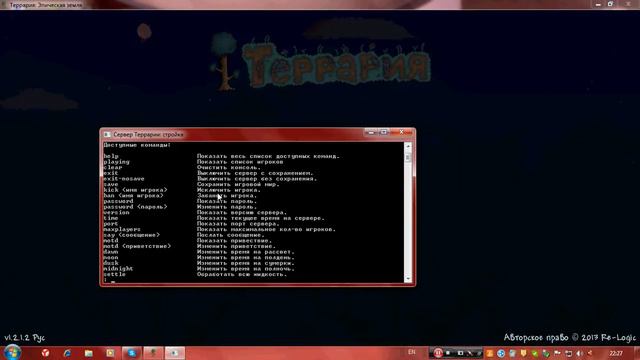Click the 'motd <приветствие>' command text
640x360 pixels.
[137, 247]
